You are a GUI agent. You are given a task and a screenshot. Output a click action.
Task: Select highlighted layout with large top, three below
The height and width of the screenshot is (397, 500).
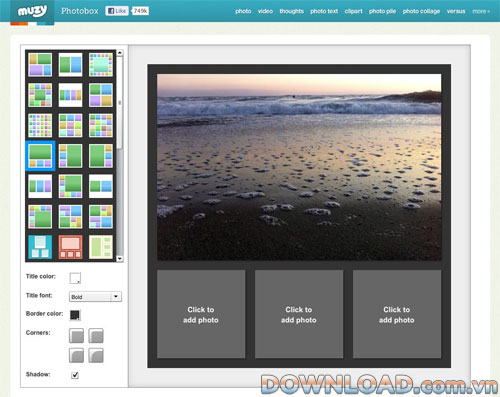click(x=40, y=156)
